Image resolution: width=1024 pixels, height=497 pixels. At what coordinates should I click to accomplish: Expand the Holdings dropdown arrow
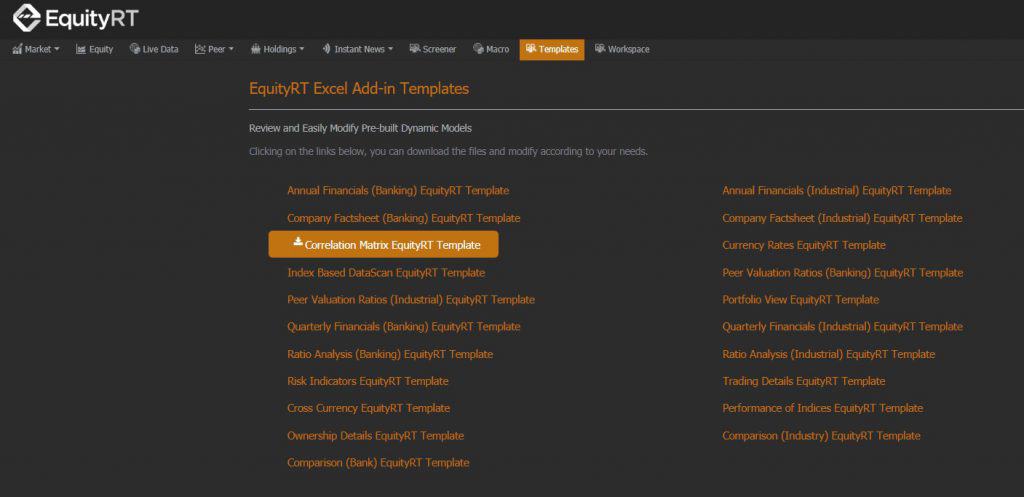pos(302,50)
